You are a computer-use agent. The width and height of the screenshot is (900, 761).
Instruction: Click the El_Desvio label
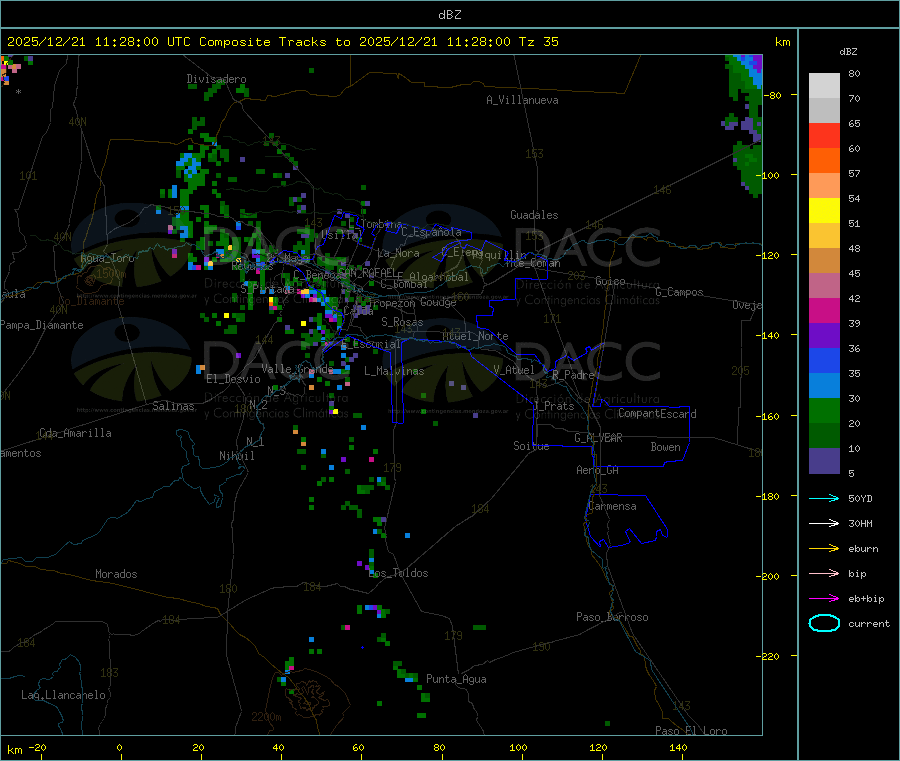pos(234,379)
